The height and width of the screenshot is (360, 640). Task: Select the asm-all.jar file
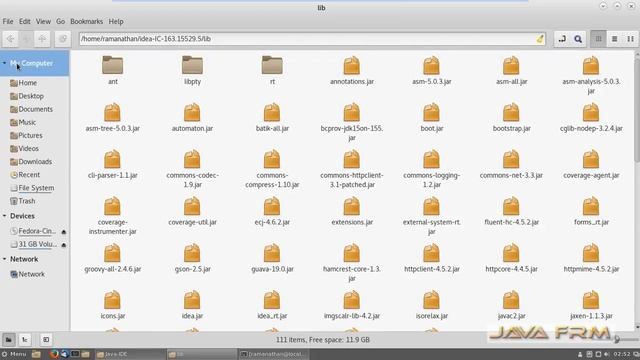click(511, 70)
